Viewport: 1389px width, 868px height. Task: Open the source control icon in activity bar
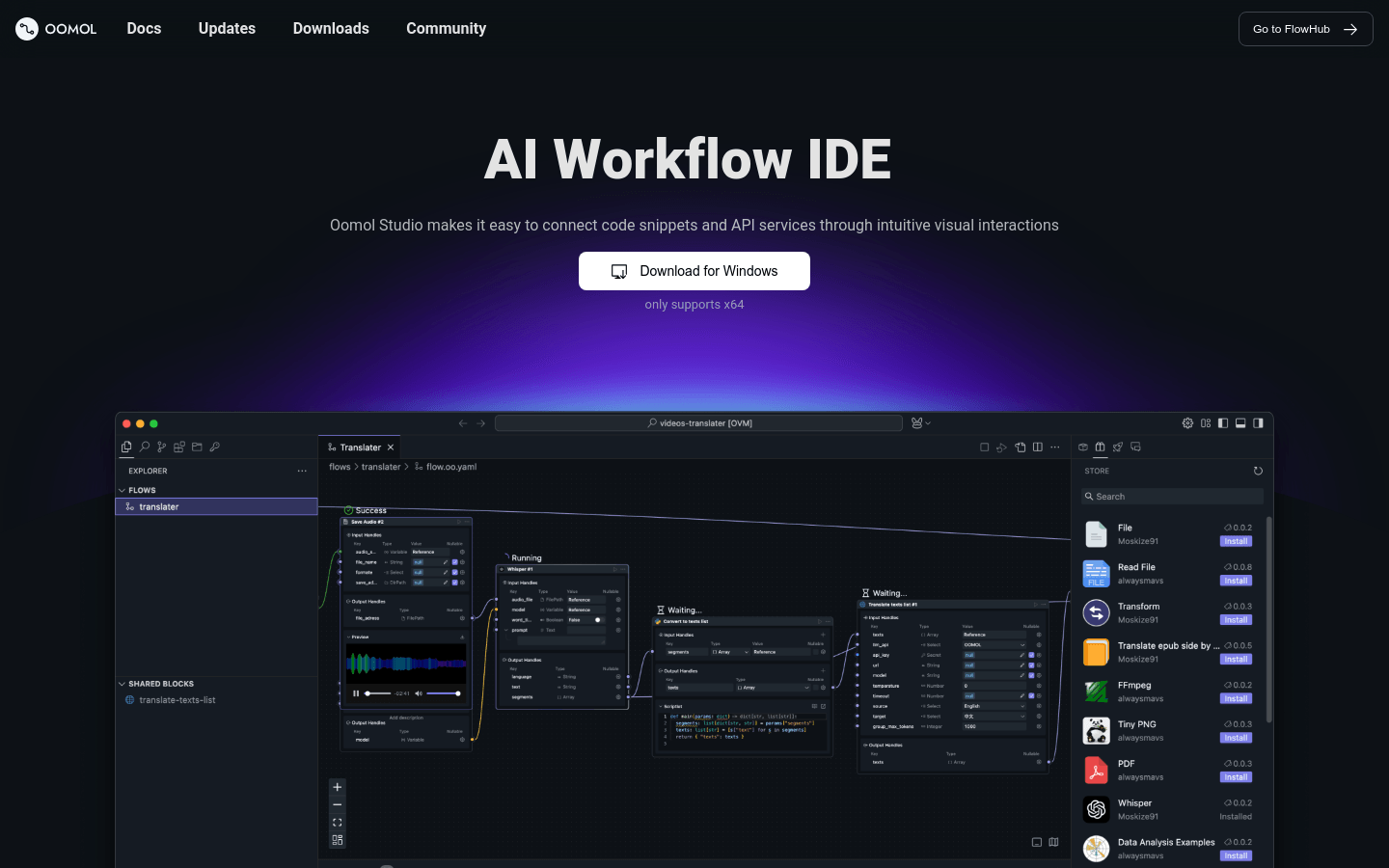162,448
